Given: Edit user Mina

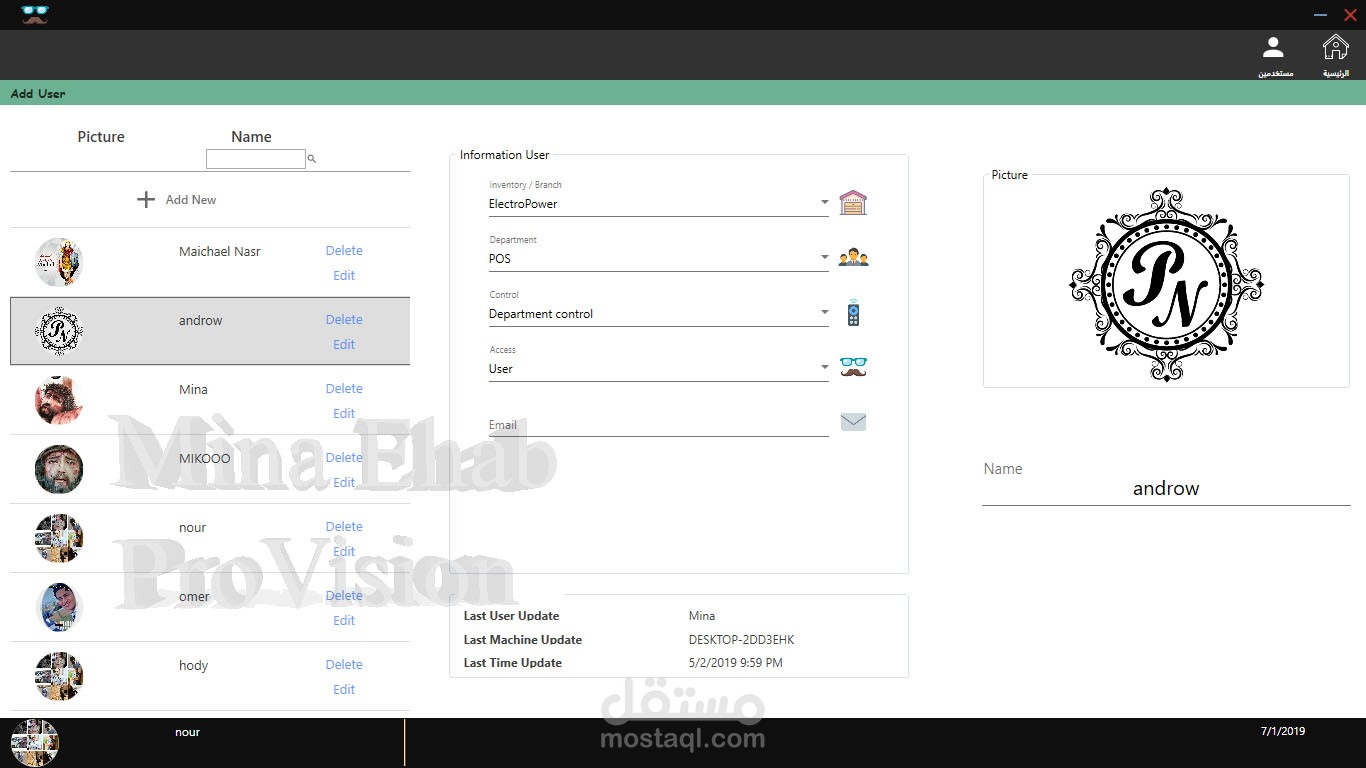Looking at the screenshot, I should (x=344, y=414).
